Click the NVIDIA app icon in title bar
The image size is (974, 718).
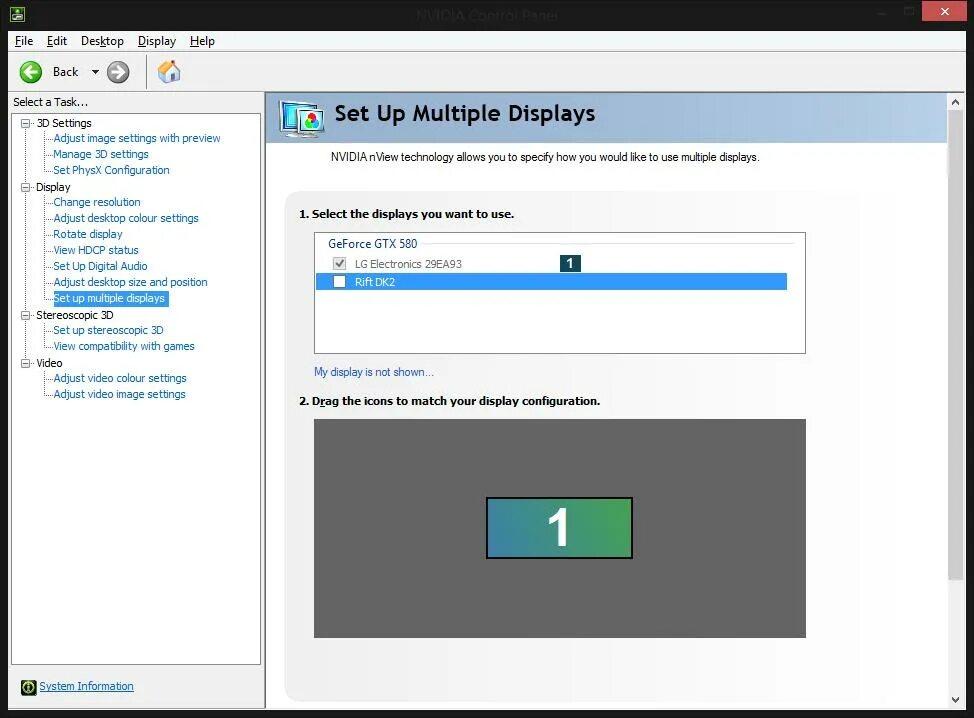pyautogui.click(x=17, y=13)
